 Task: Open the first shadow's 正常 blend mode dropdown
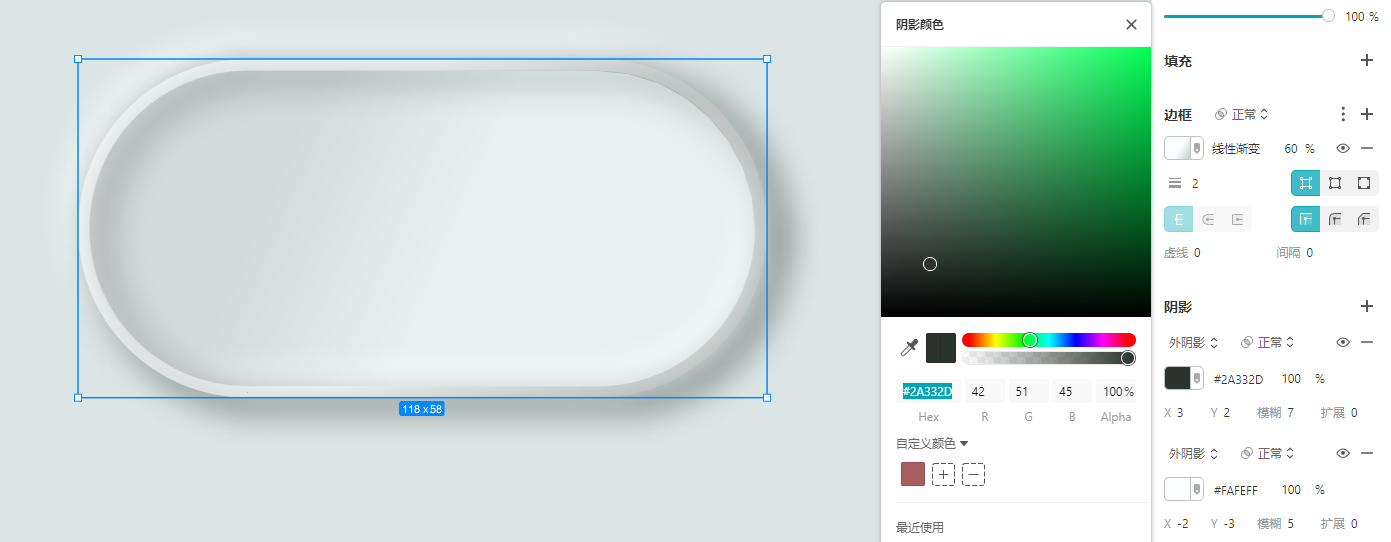tap(1268, 342)
